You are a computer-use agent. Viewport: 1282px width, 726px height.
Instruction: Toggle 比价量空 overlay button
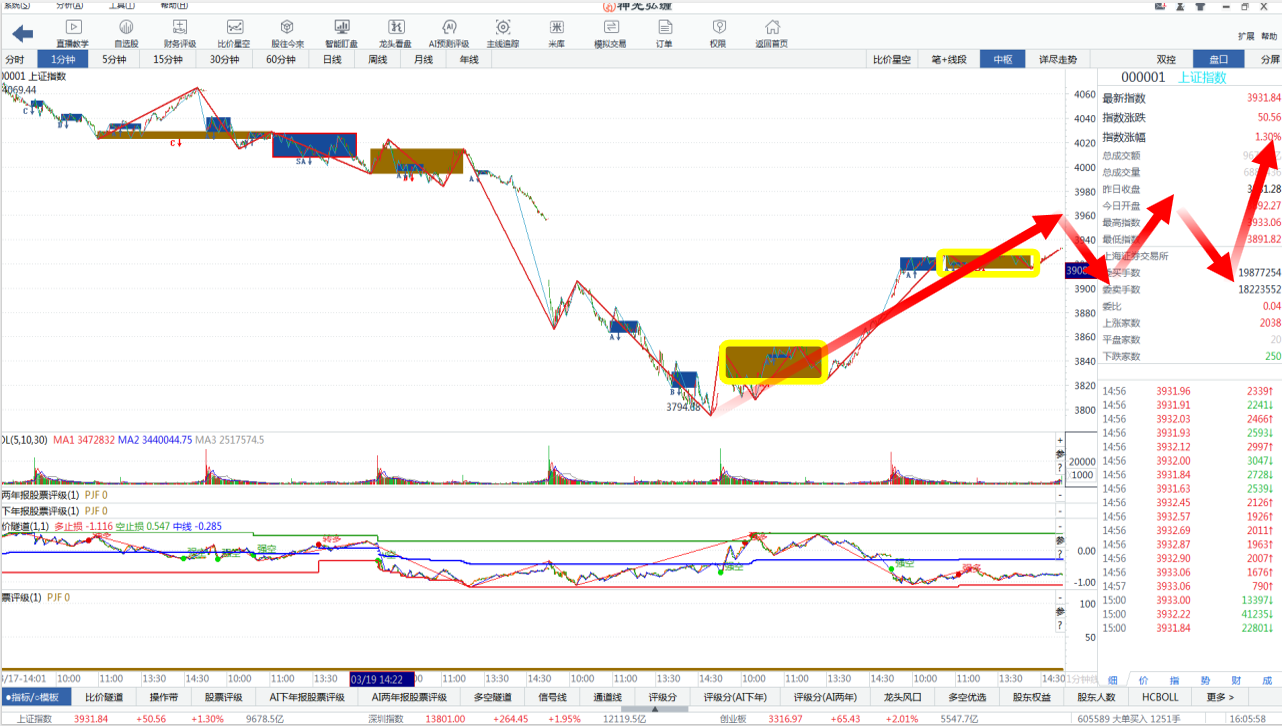892,59
